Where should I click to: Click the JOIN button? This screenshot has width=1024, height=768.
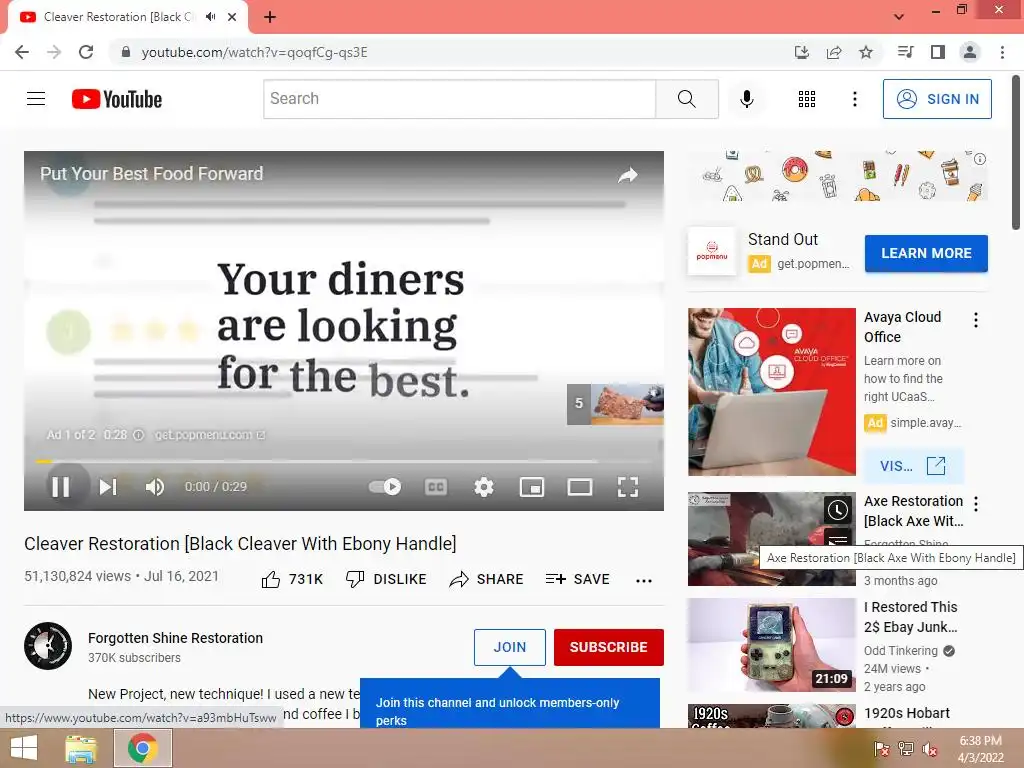(509, 647)
